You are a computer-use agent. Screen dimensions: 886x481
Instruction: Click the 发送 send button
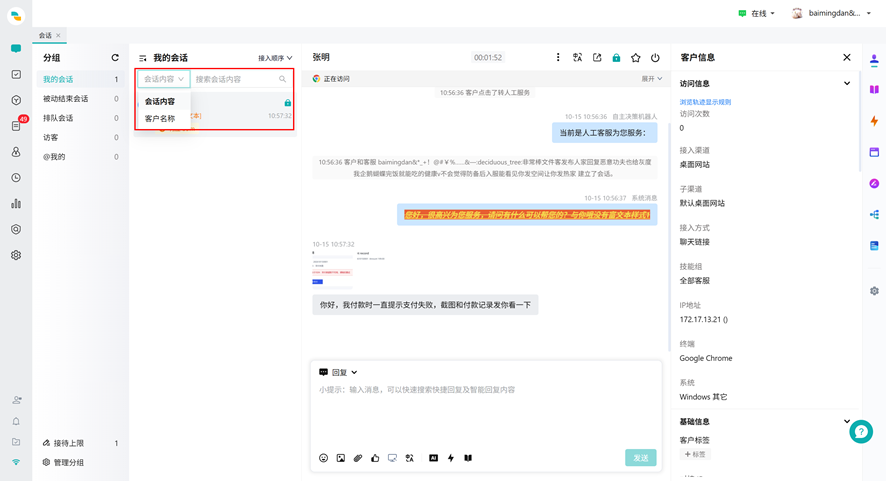point(640,458)
